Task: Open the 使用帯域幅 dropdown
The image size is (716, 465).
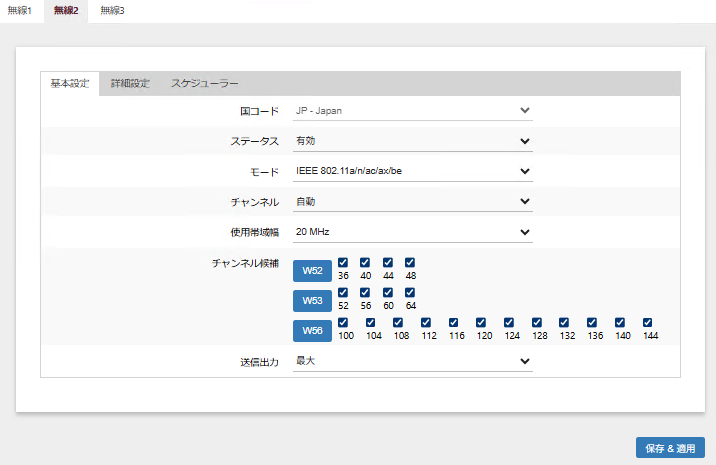Action: pos(413,232)
